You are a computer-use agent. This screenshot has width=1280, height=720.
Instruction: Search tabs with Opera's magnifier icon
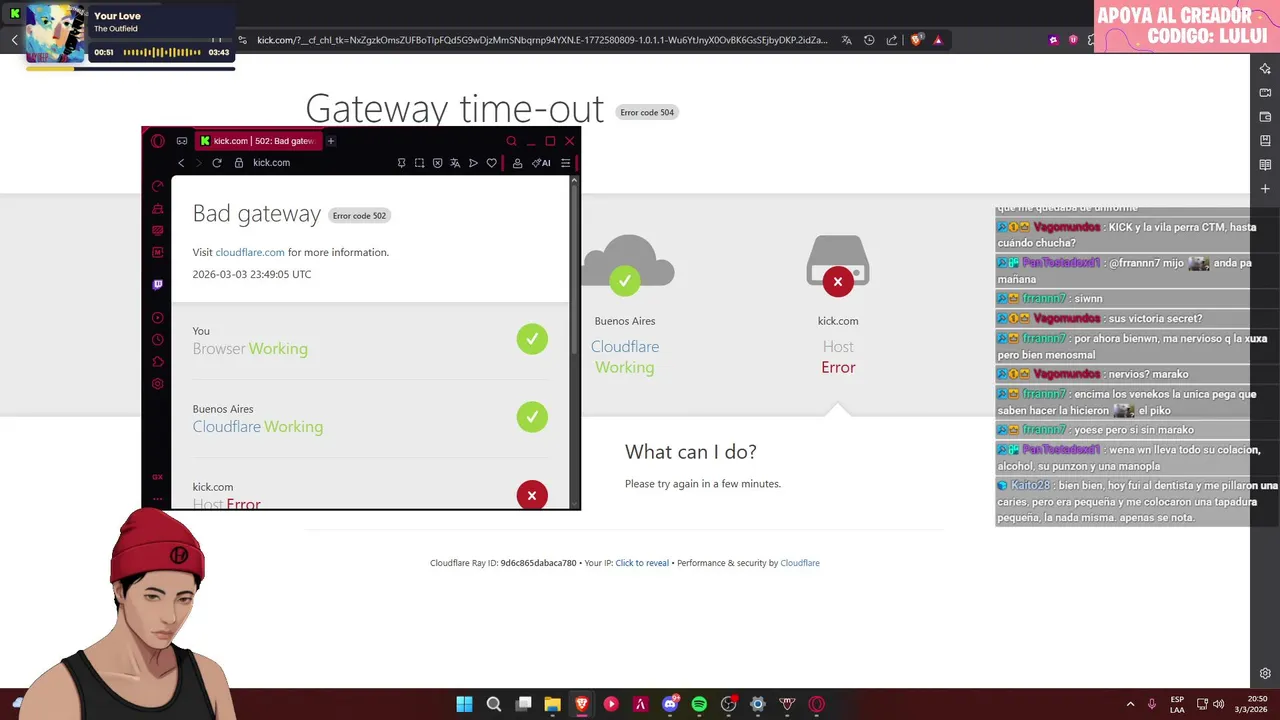click(x=511, y=141)
